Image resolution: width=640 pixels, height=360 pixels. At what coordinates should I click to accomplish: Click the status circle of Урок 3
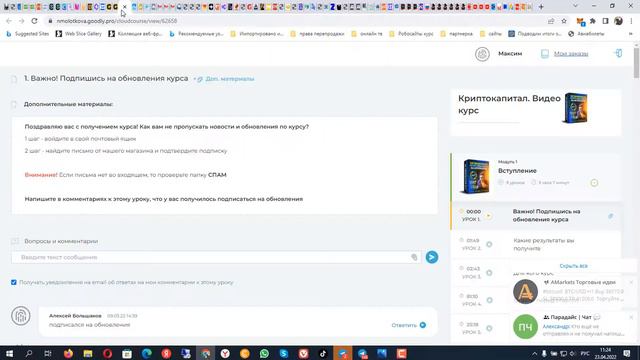pos(489,272)
